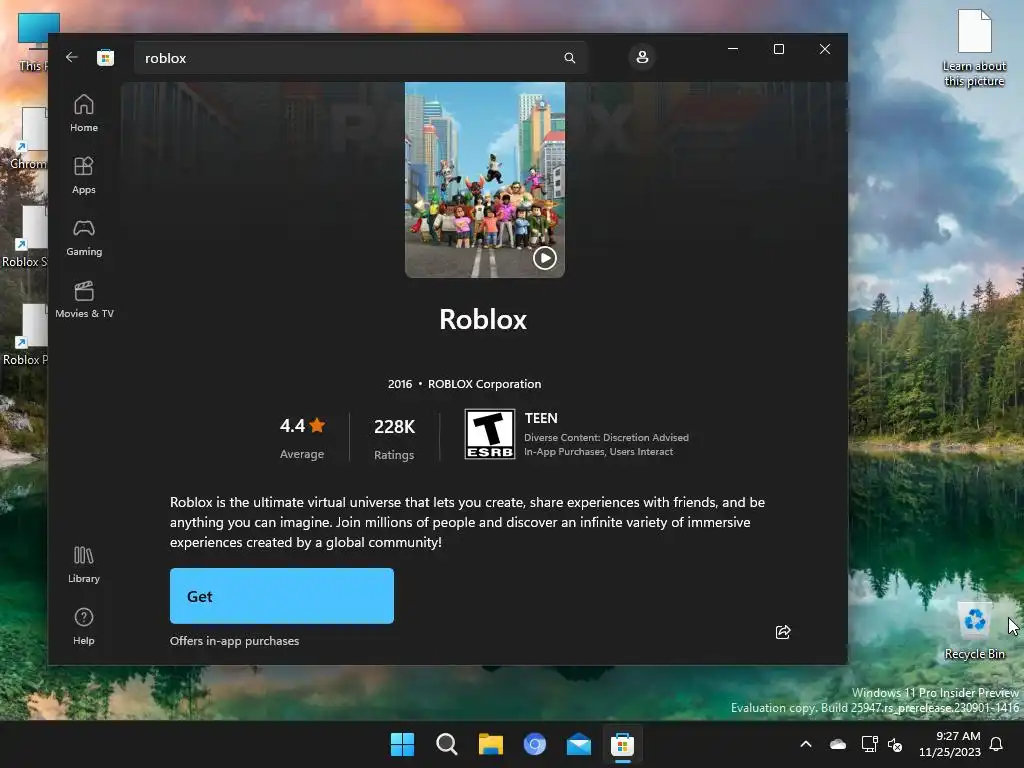The width and height of the screenshot is (1024, 768).
Task: Open taskbar Search
Action: (x=447, y=744)
